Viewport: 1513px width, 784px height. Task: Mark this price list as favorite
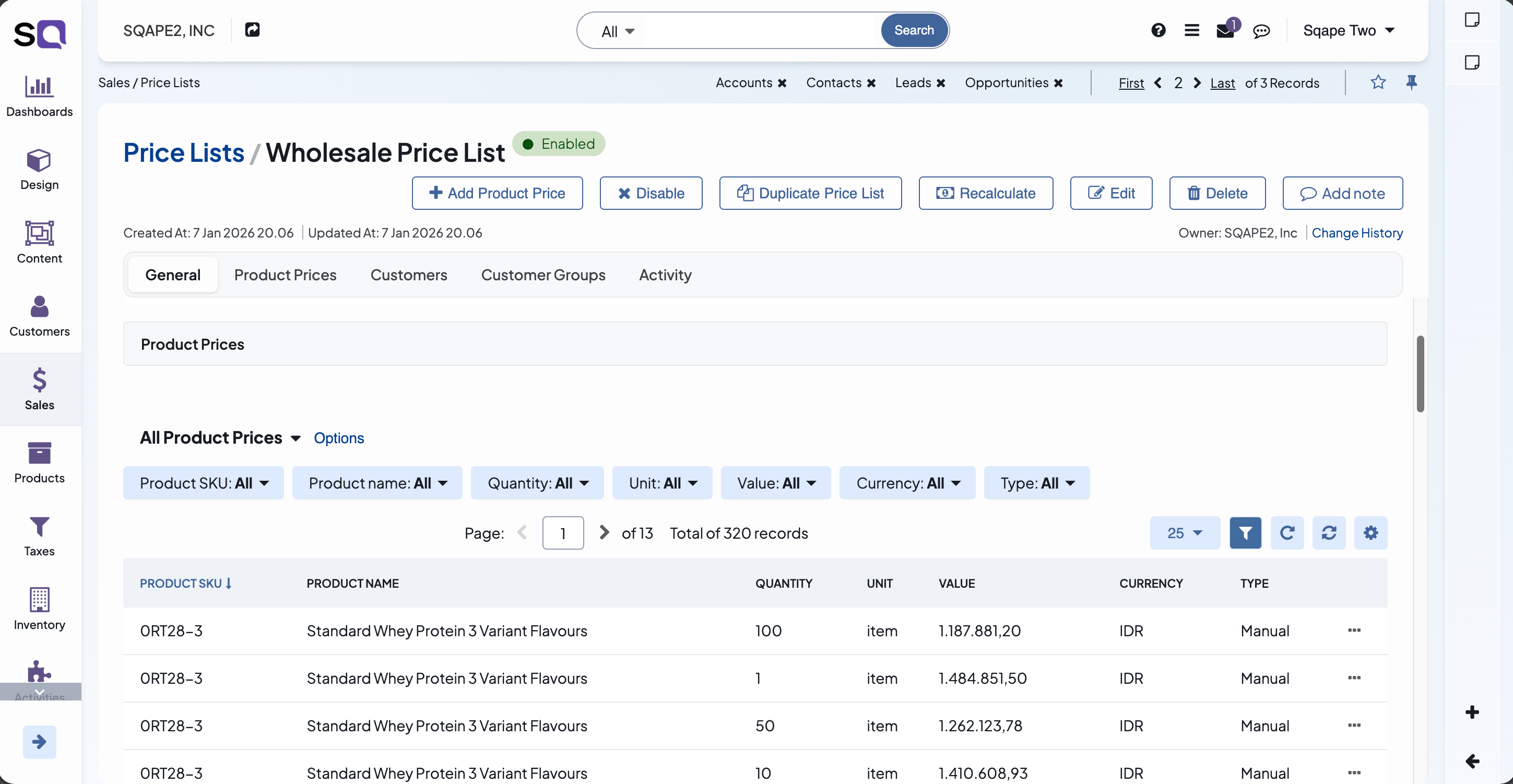(1378, 83)
